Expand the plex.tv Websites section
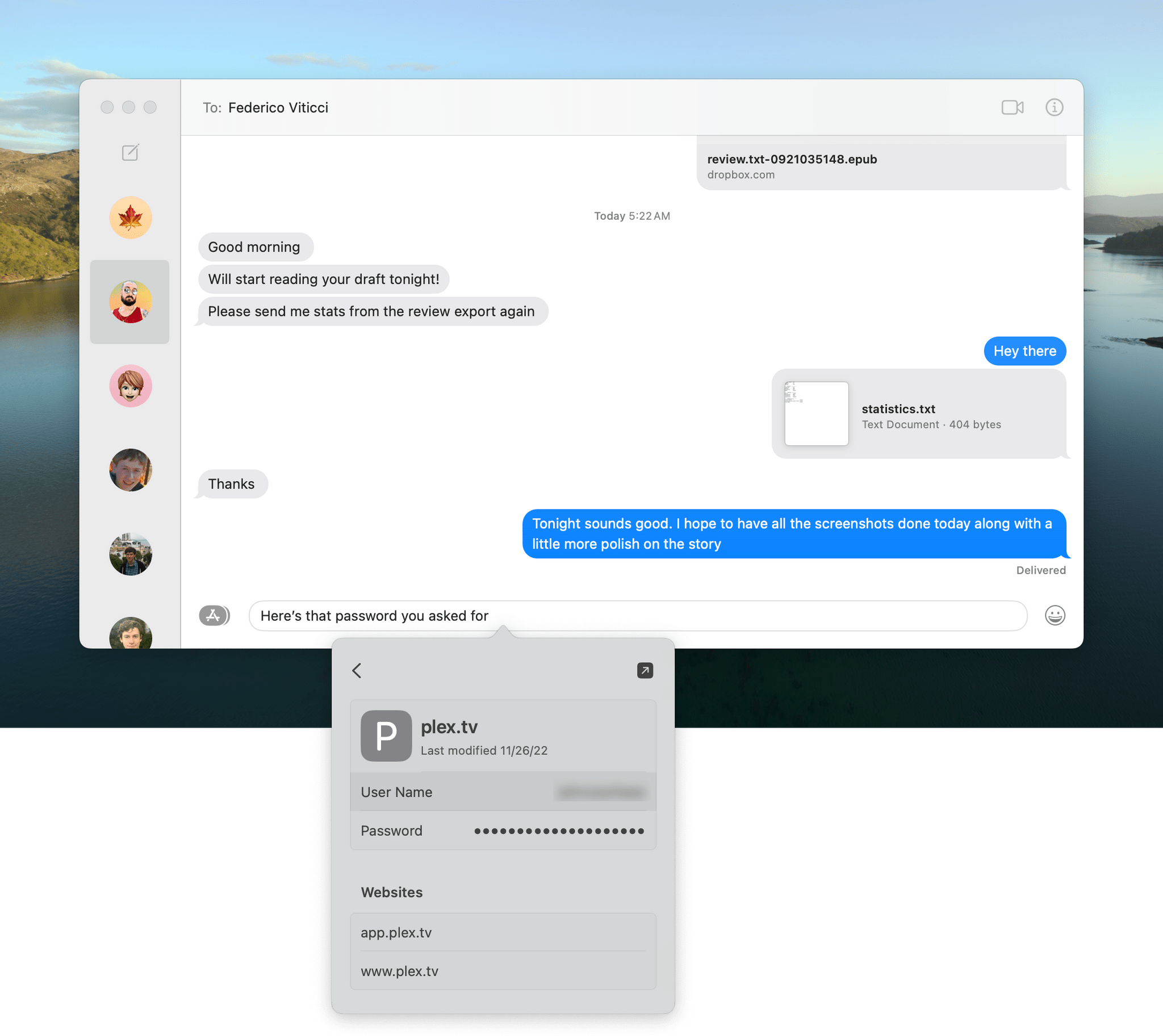 coord(392,891)
